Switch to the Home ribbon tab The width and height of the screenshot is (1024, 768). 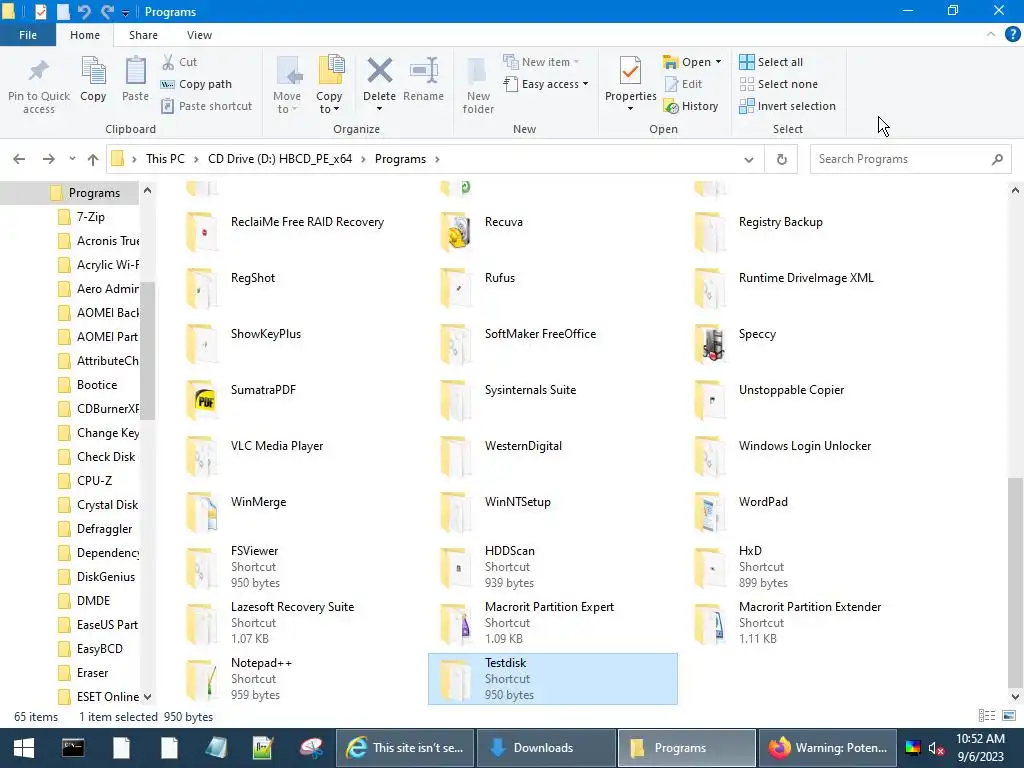[85, 35]
